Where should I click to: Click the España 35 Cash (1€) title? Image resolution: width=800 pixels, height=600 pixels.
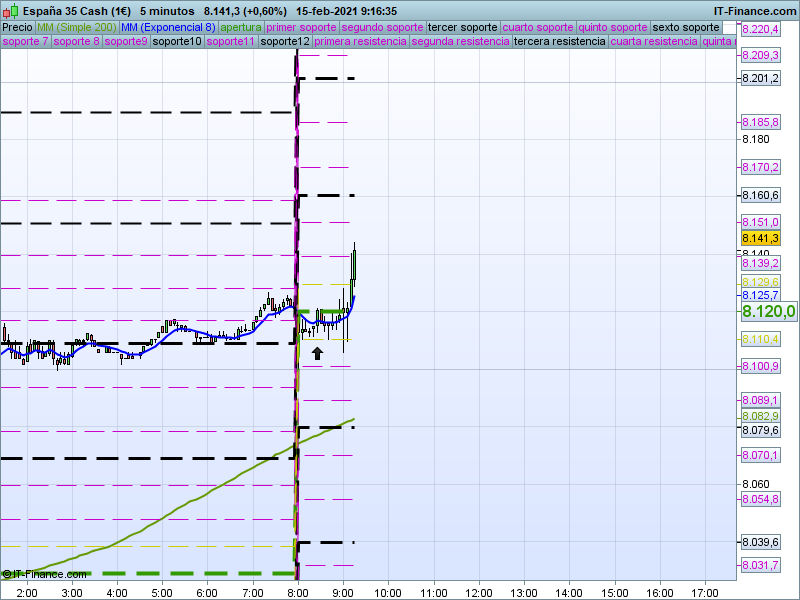[x=77, y=11]
